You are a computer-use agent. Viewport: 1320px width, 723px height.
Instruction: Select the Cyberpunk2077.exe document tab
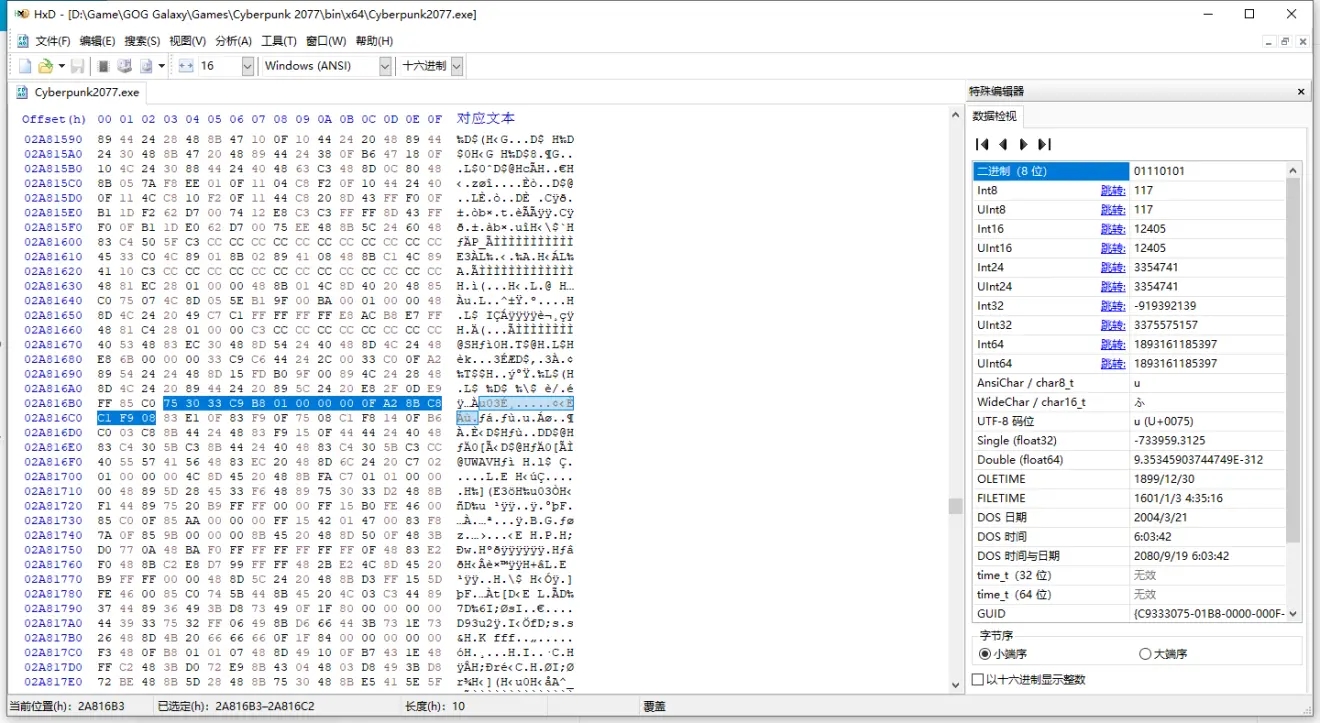[x=78, y=92]
